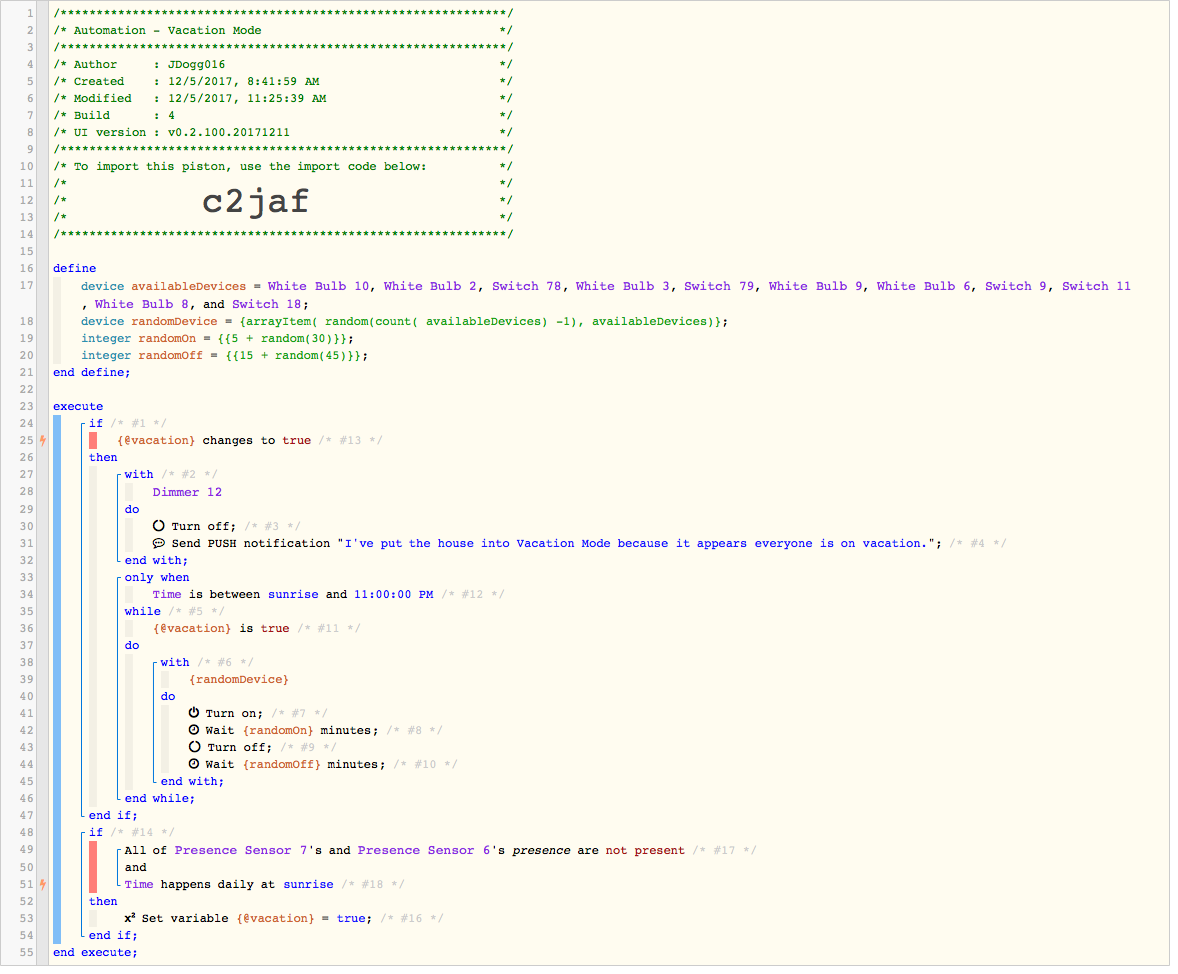Click the with statement marked #2
This screenshot has height=974, width=1178.
click(139, 475)
